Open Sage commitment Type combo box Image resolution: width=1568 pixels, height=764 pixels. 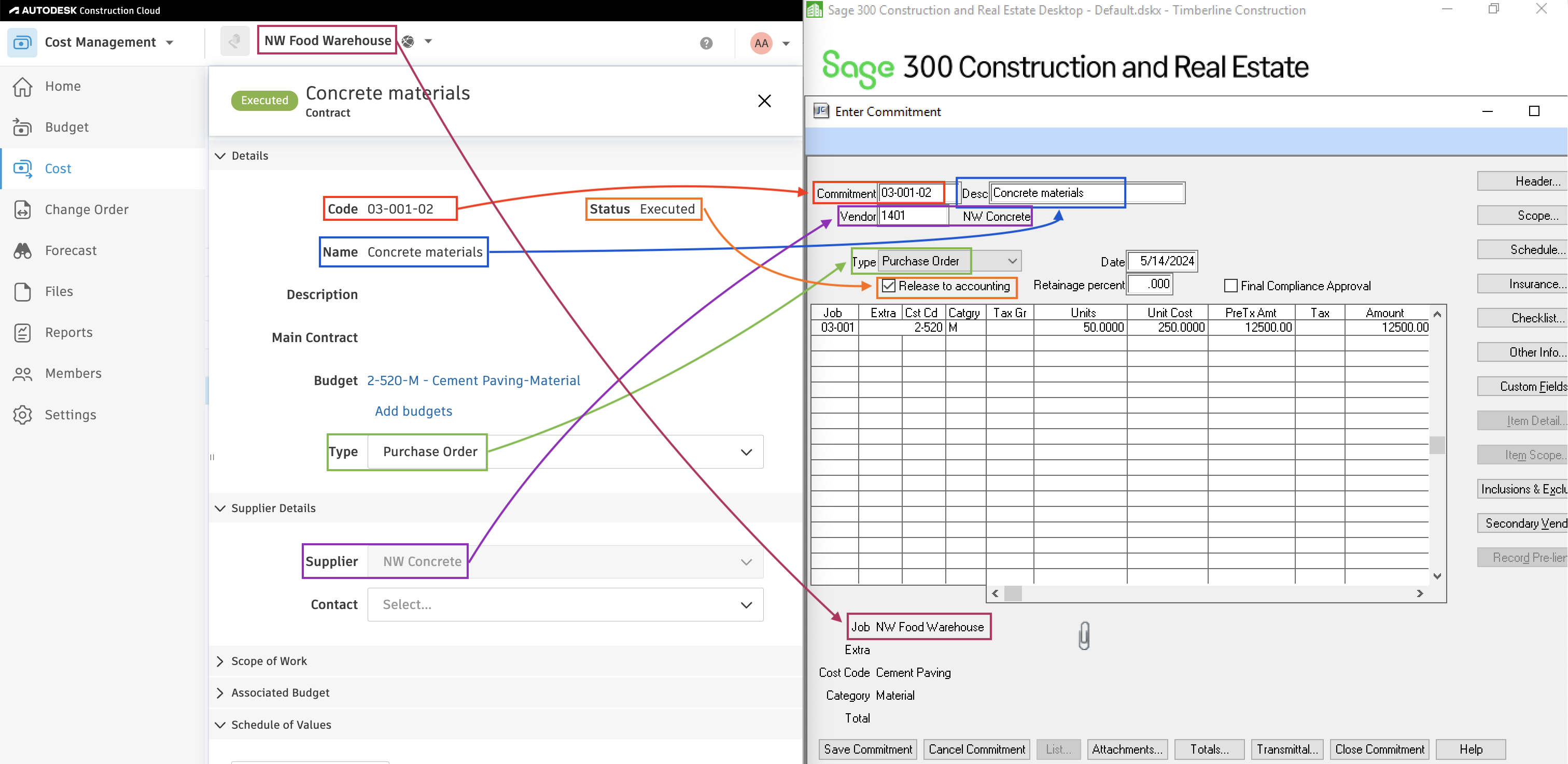pyautogui.click(x=949, y=261)
